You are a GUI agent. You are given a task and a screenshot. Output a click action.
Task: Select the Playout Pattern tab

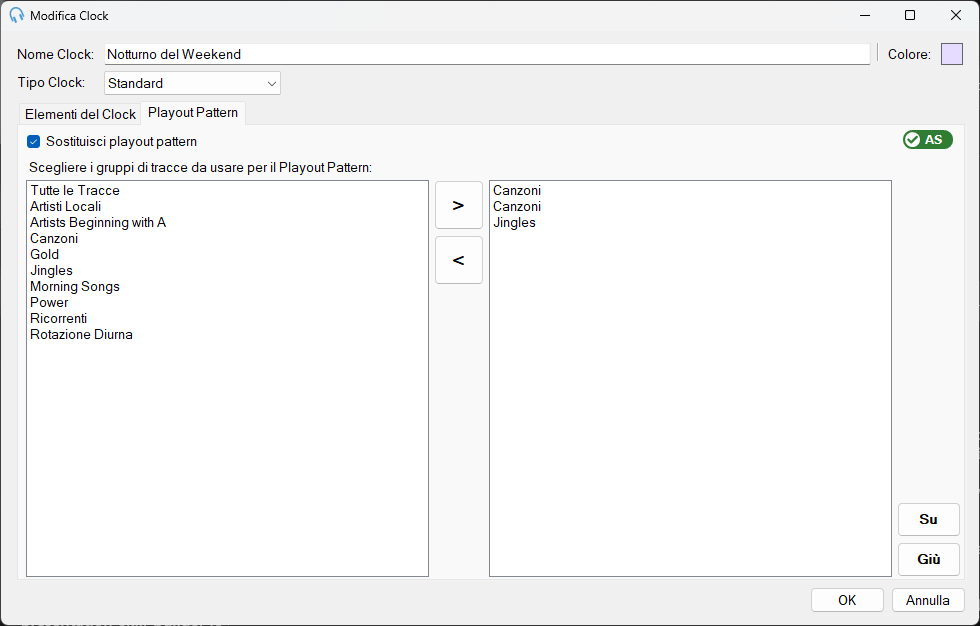click(193, 112)
